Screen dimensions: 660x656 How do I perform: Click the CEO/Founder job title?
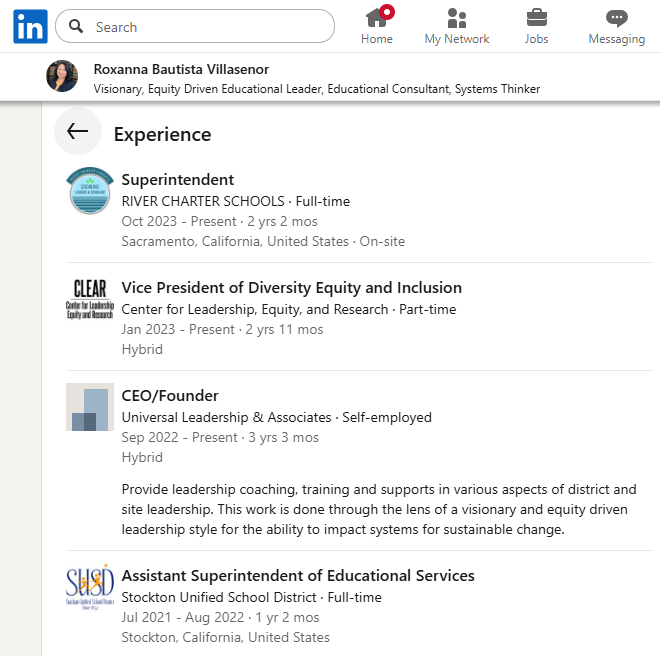pyautogui.click(x=170, y=396)
